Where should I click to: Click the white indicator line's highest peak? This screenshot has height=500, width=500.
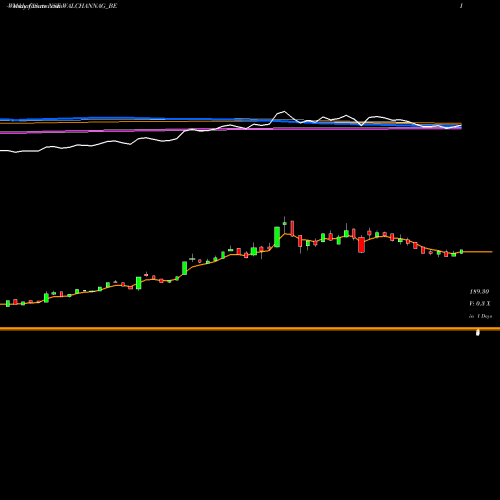coord(284,112)
